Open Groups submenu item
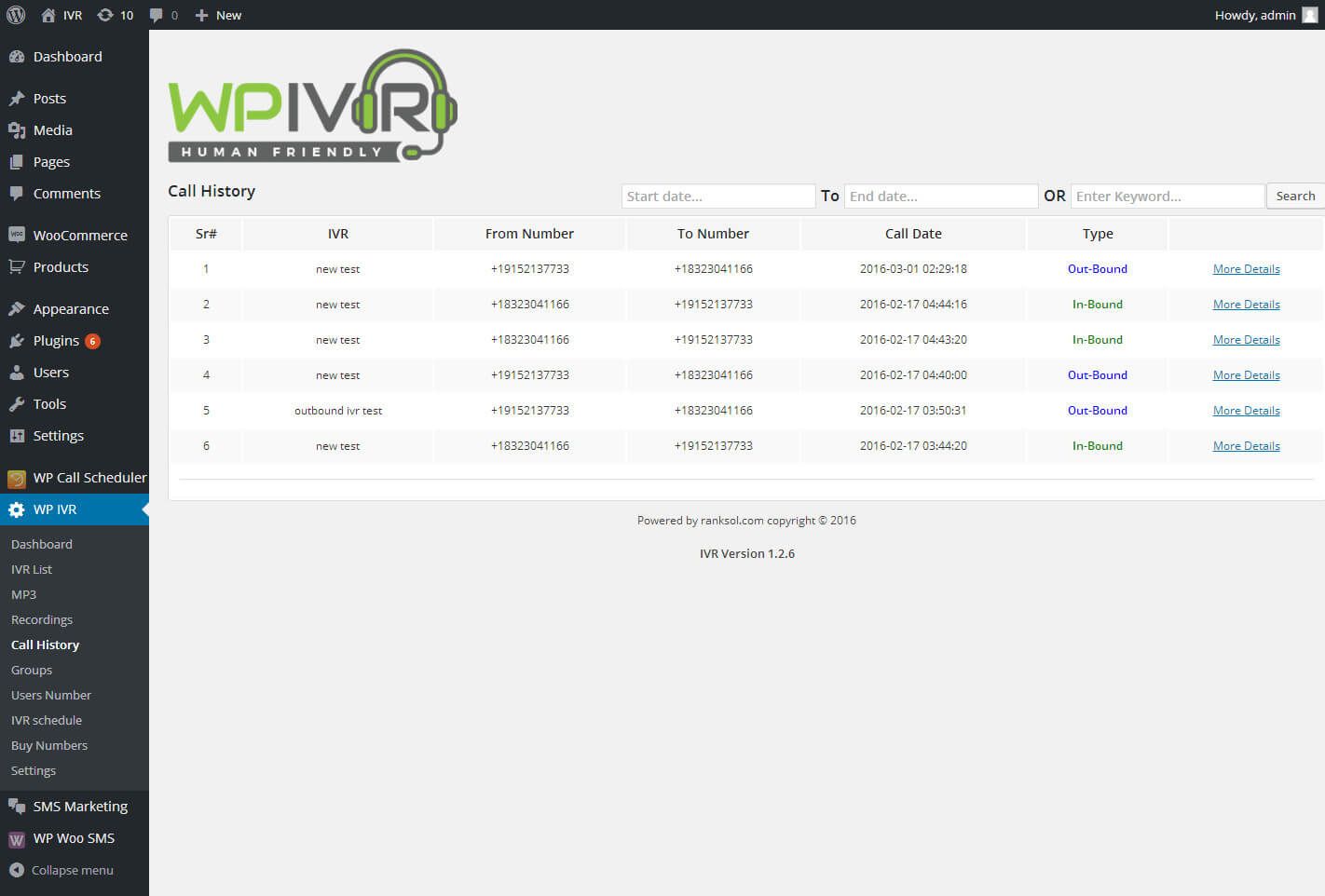The image size is (1325, 896). click(x=32, y=670)
